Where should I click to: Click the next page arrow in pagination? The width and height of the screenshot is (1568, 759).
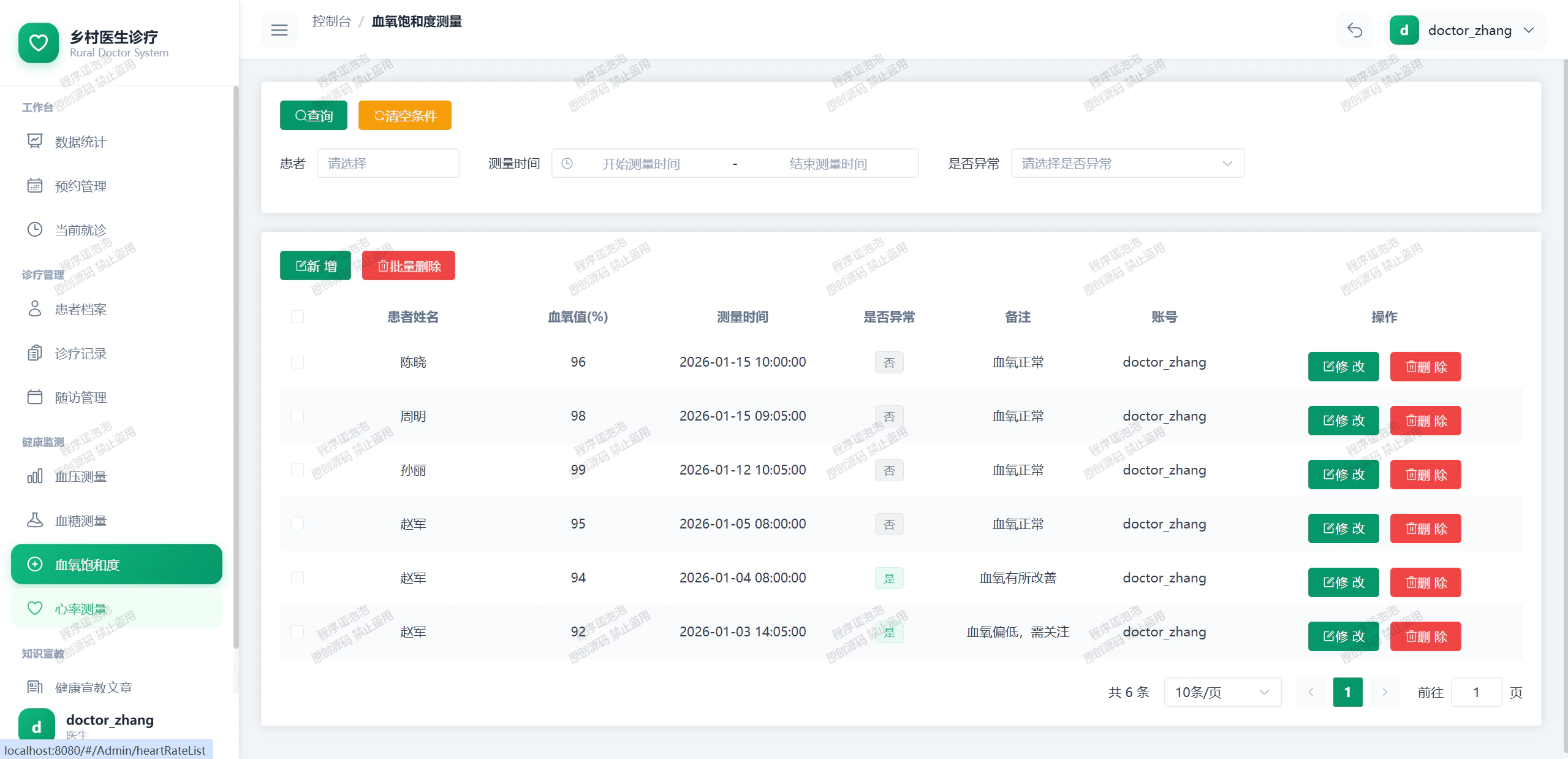coord(1384,692)
